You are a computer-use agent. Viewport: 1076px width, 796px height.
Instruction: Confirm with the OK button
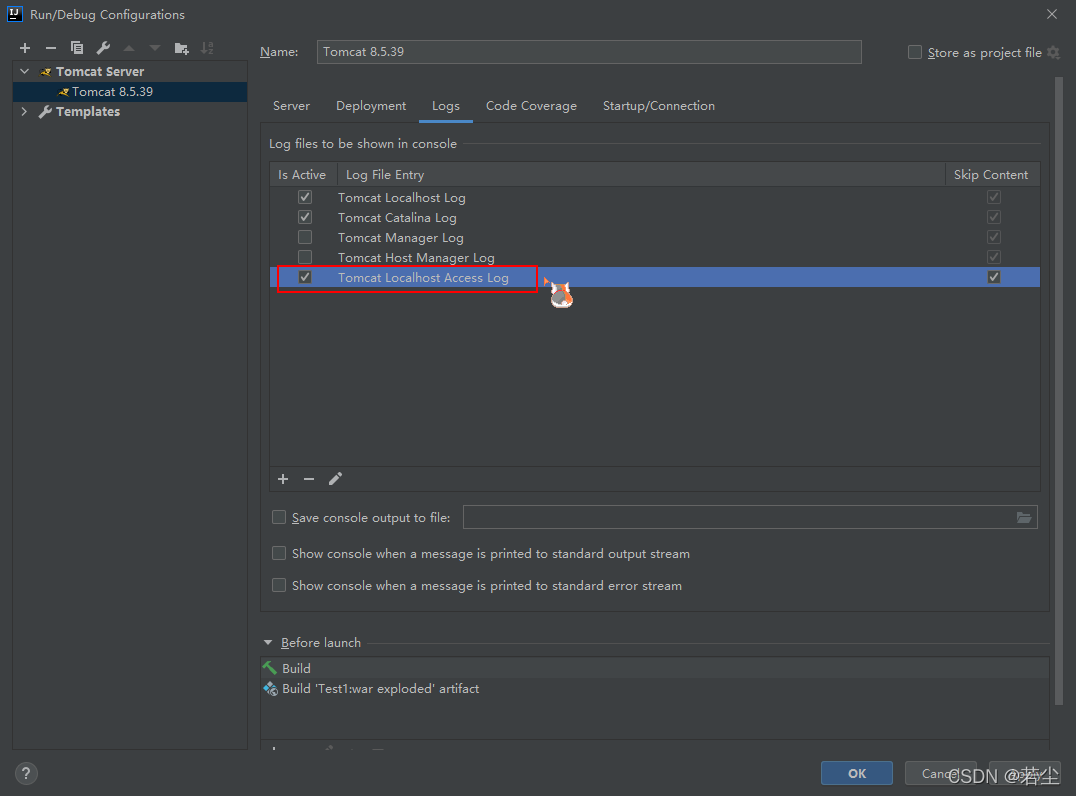click(856, 773)
